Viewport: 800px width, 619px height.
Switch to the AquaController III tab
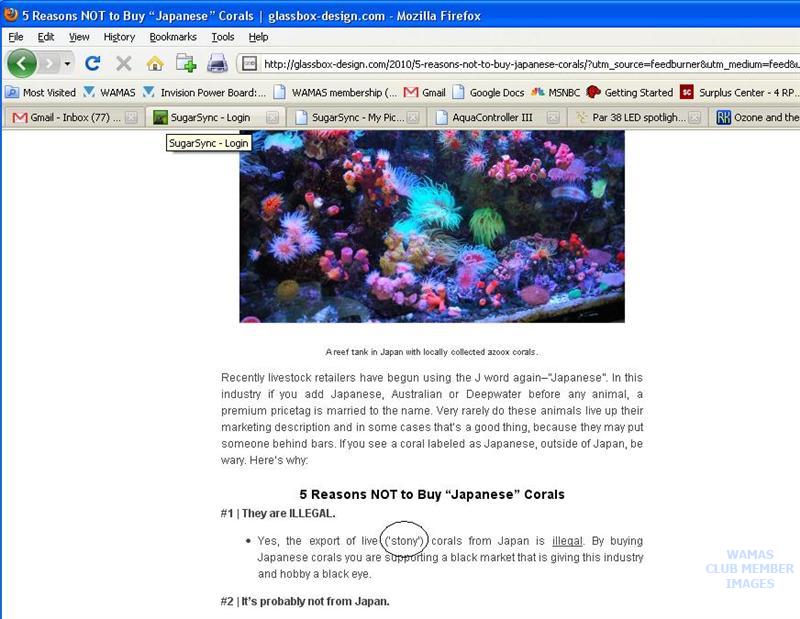click(x=492, y=117)
